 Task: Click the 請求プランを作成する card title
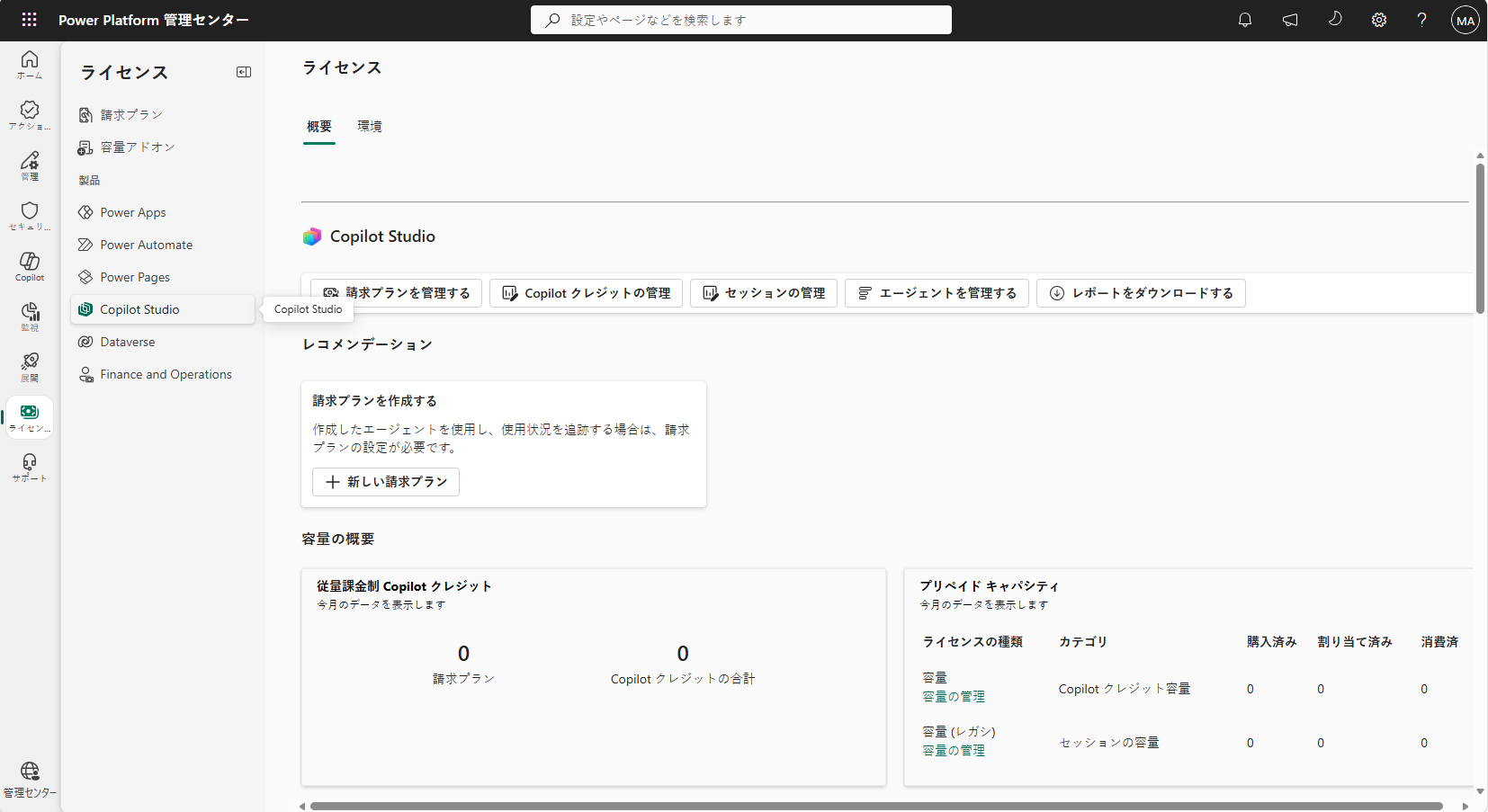[x=375, y=401]
